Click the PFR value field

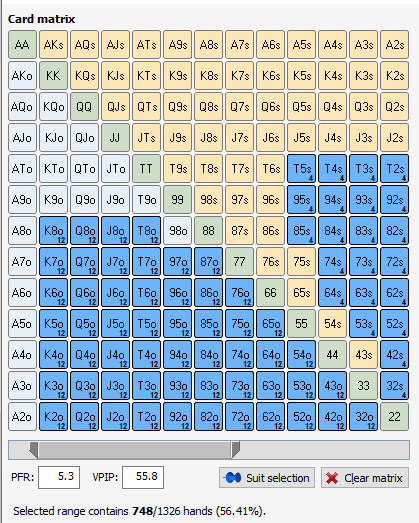59,477
